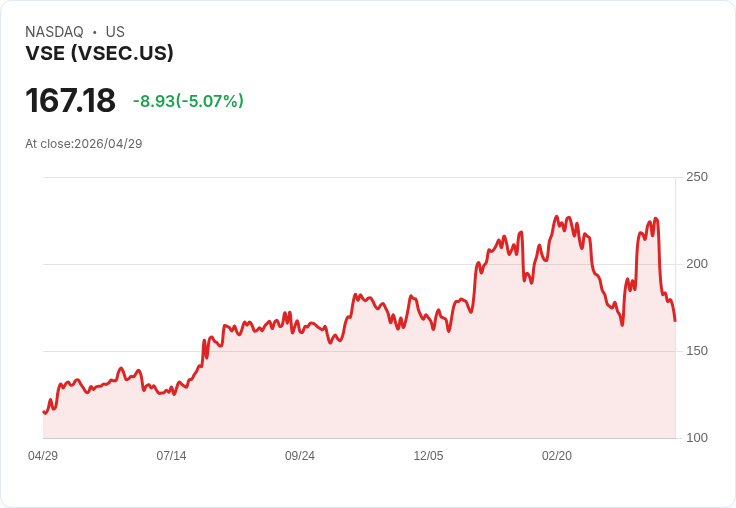Screen dimensions: 736x508
Task: Click the 07/14 x-axis date label
Action: tap(171, 456)
